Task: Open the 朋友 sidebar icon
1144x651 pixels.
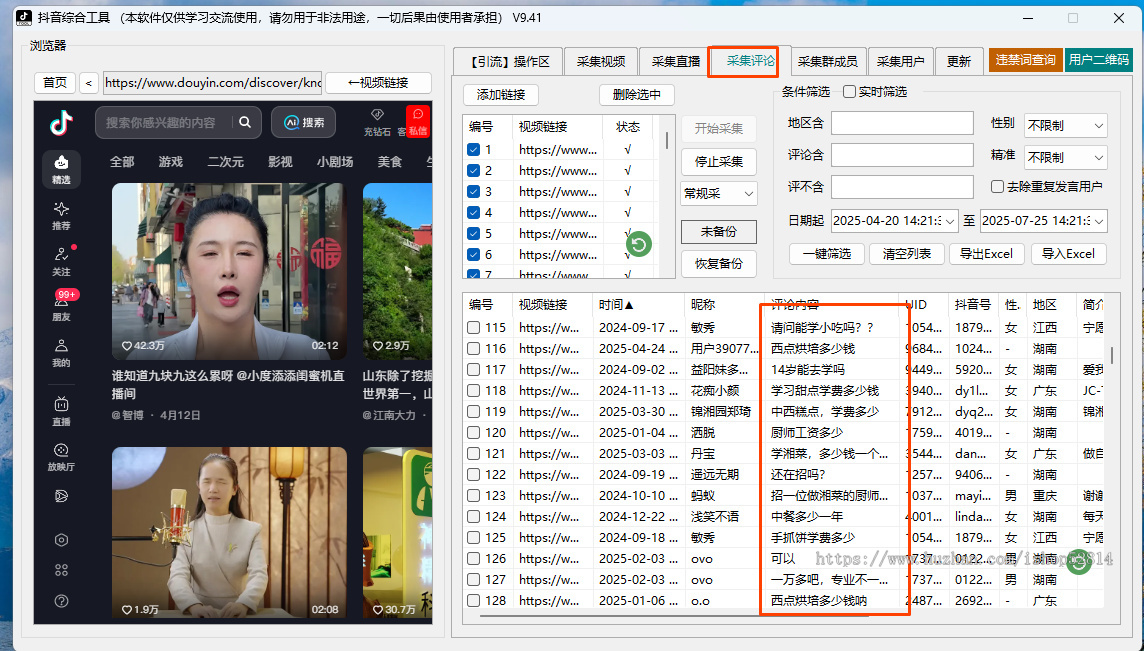Action: (61, 307)
